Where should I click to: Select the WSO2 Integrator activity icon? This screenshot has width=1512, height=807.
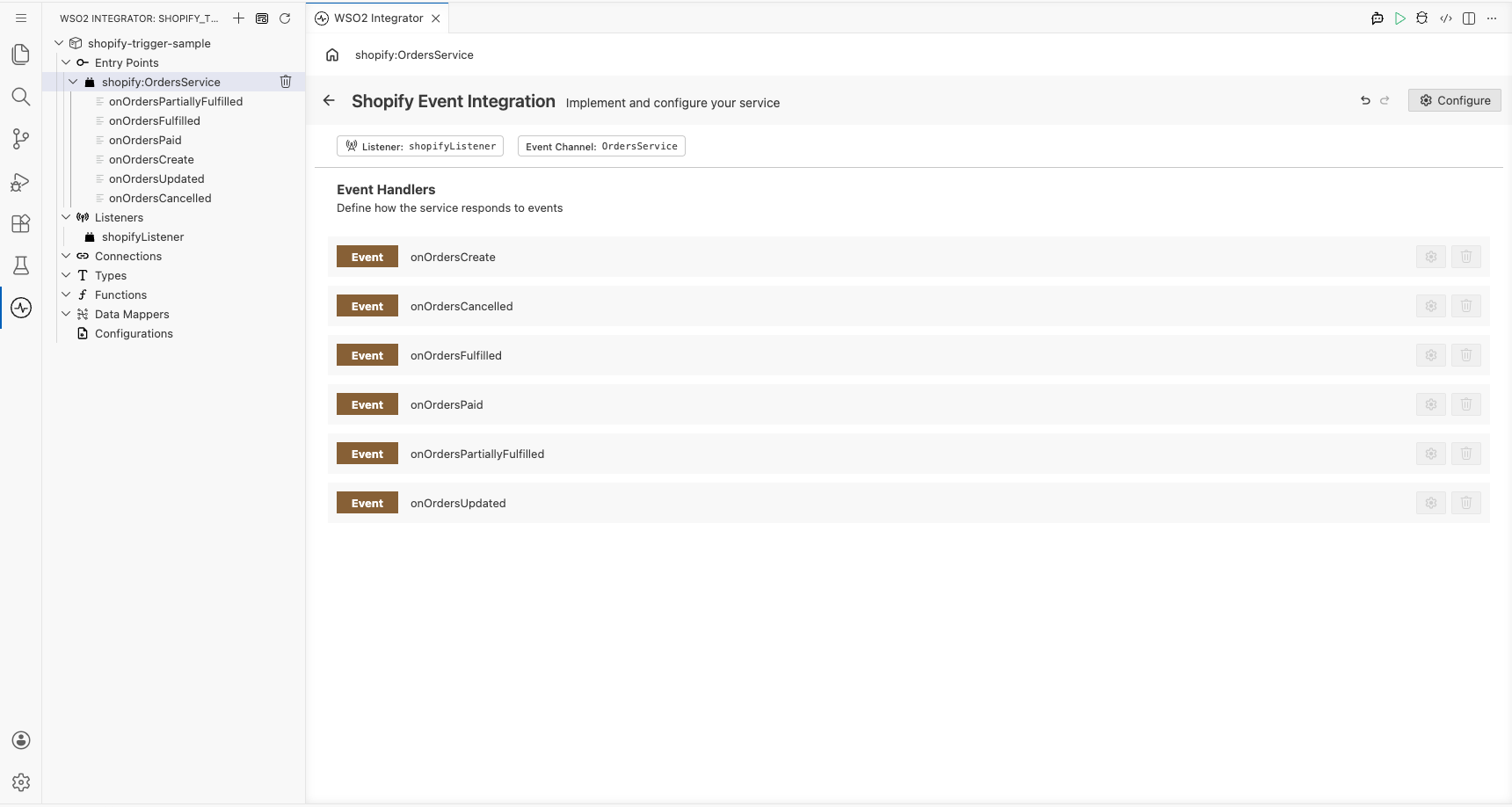pyautogui.click(x=21, y=308)
